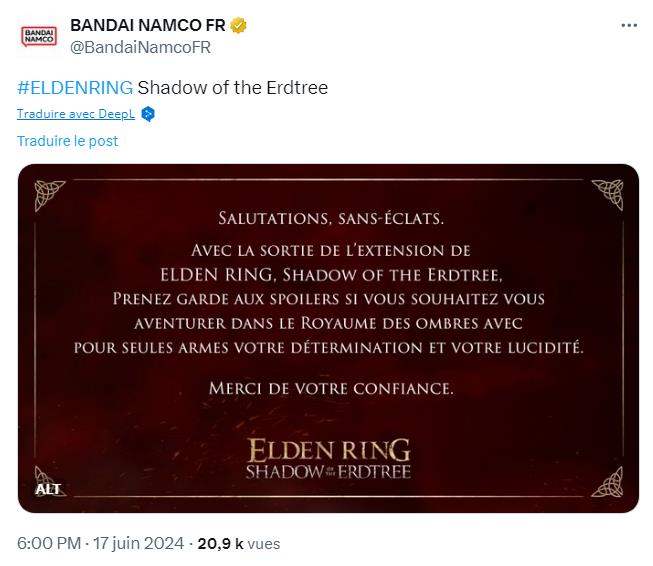Click "Merci de votre confiance." in the image
The width and height of the screenshot is (653, 566).
pyautogui.click(x=328, y=386)
